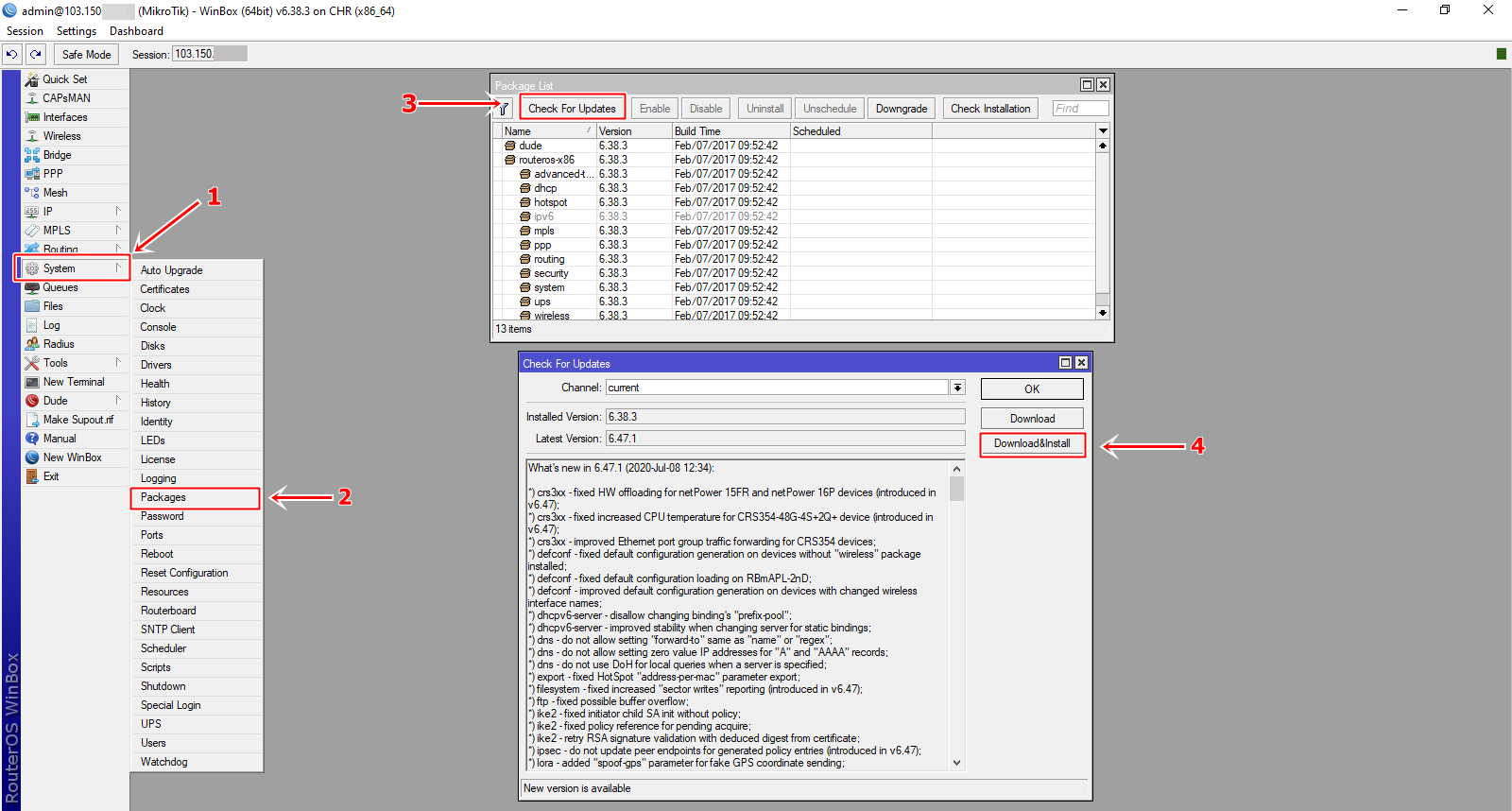The width and height of the screenshot is (1512, 811).
Task: Click the Find input field
Action: 1080,109
